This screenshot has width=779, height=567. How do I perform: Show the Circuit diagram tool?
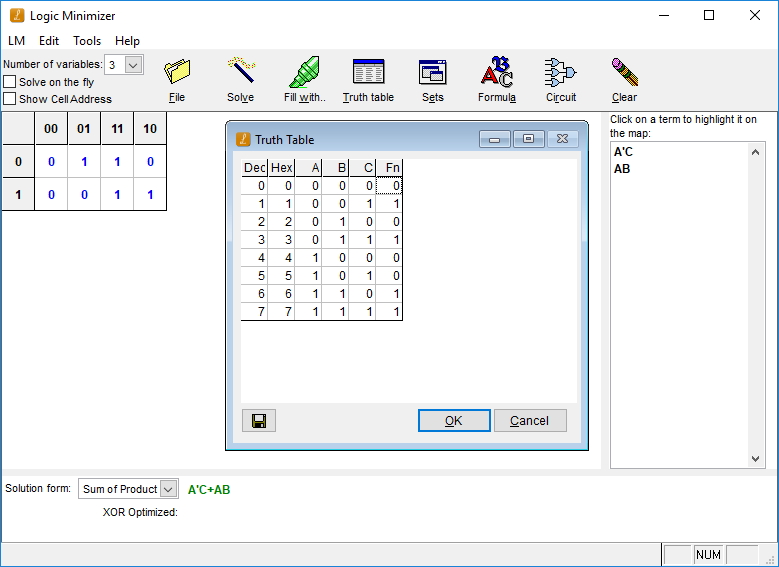pos(561,80)
